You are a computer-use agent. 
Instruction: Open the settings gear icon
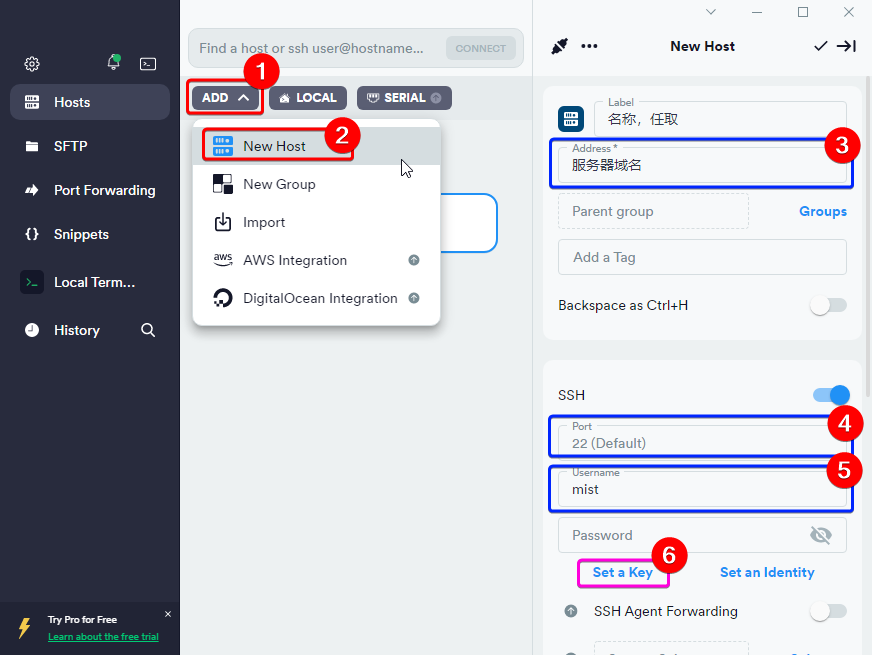pos(32,64)
